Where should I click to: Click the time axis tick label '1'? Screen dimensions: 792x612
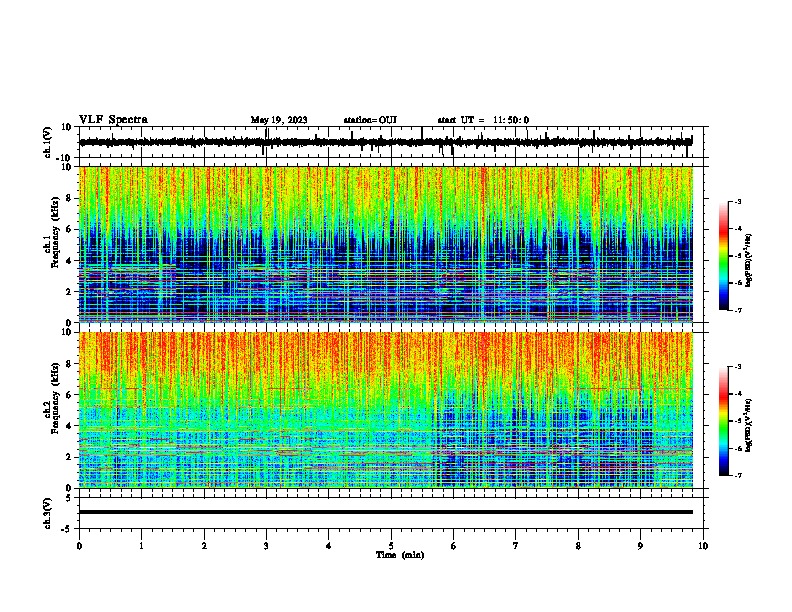142,546
